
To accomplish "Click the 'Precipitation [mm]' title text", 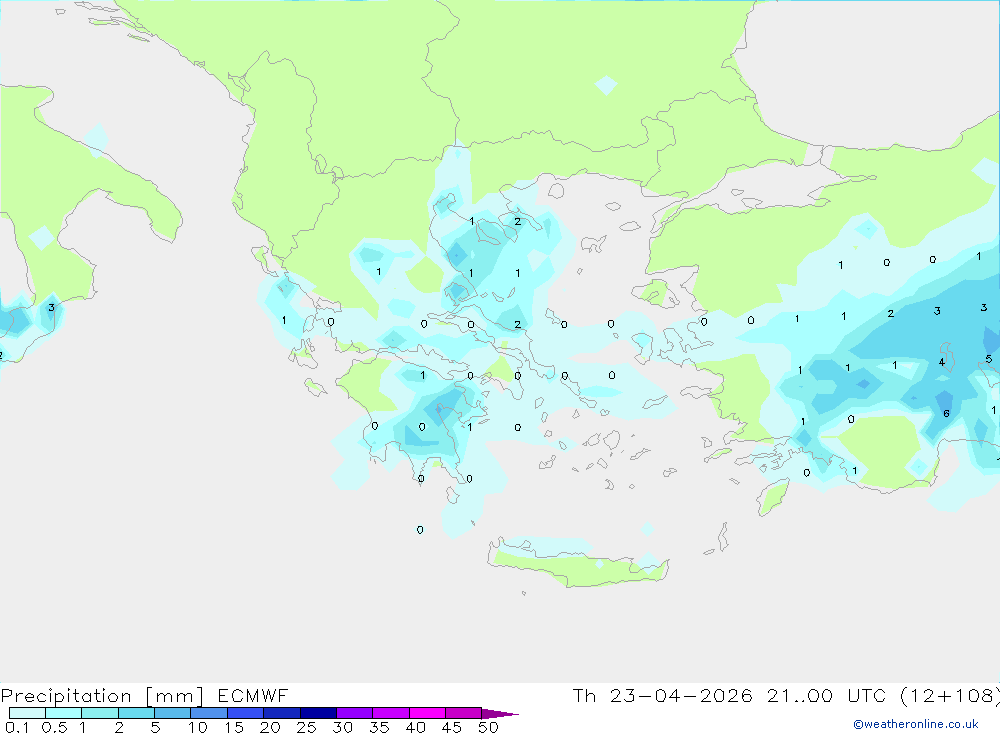I will pos(102,696).
